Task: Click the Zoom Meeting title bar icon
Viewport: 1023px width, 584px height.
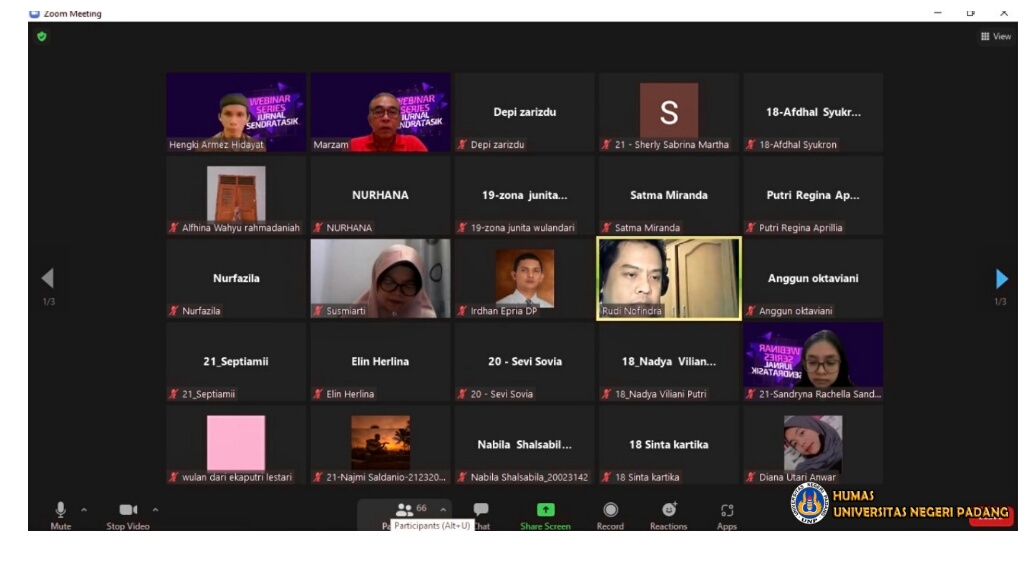Action: (x=34, y=13)
